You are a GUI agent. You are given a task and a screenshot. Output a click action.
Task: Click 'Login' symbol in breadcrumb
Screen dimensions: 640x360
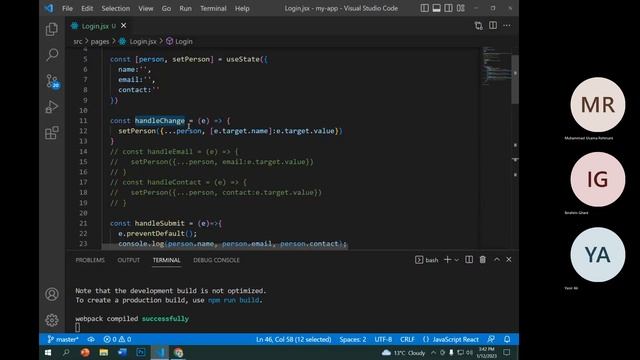[x=180, y=41]
